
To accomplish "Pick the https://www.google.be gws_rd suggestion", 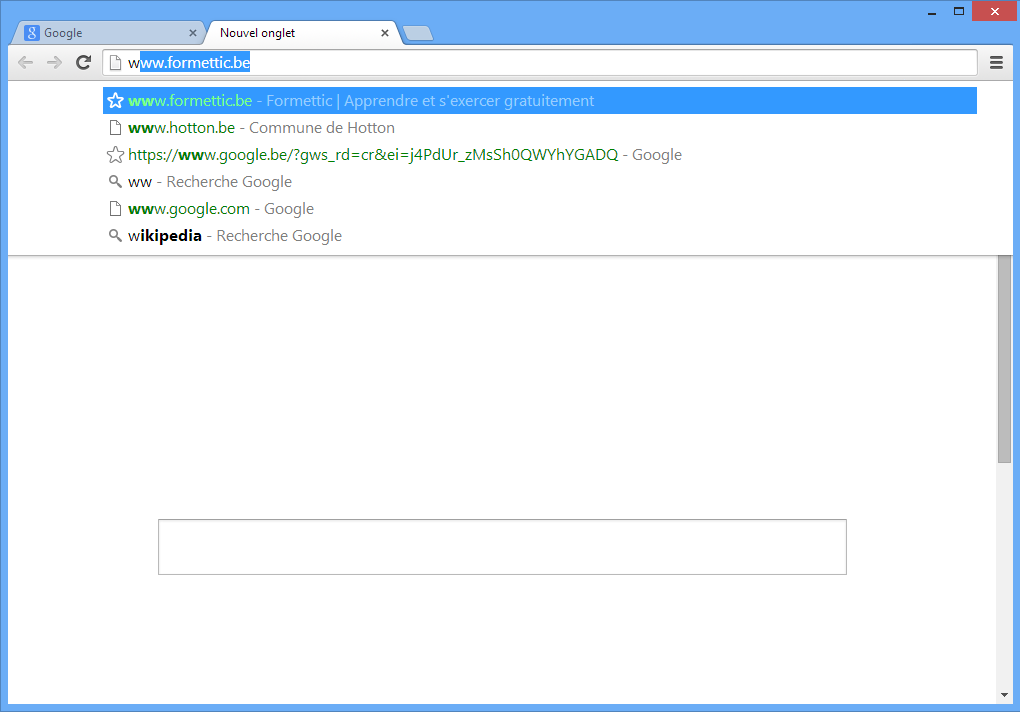I will point(540,155).
